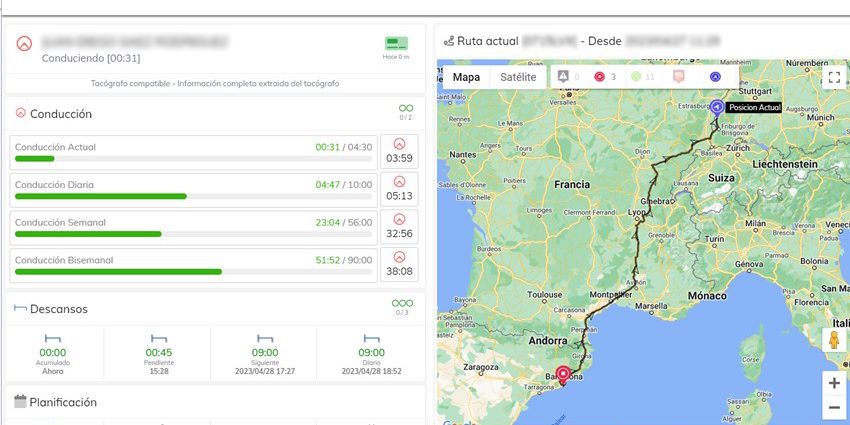This screenshot has width=850, height=425.
Task: Click the green tachograph card icon
Action: (x=396, y=44)
